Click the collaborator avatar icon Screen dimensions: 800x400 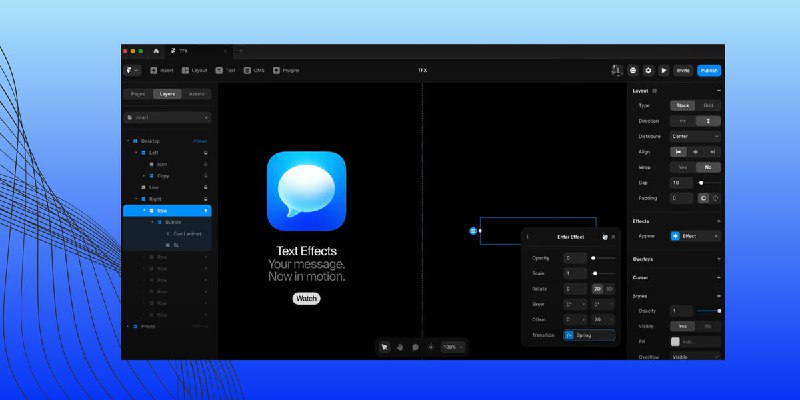point(617,70)
